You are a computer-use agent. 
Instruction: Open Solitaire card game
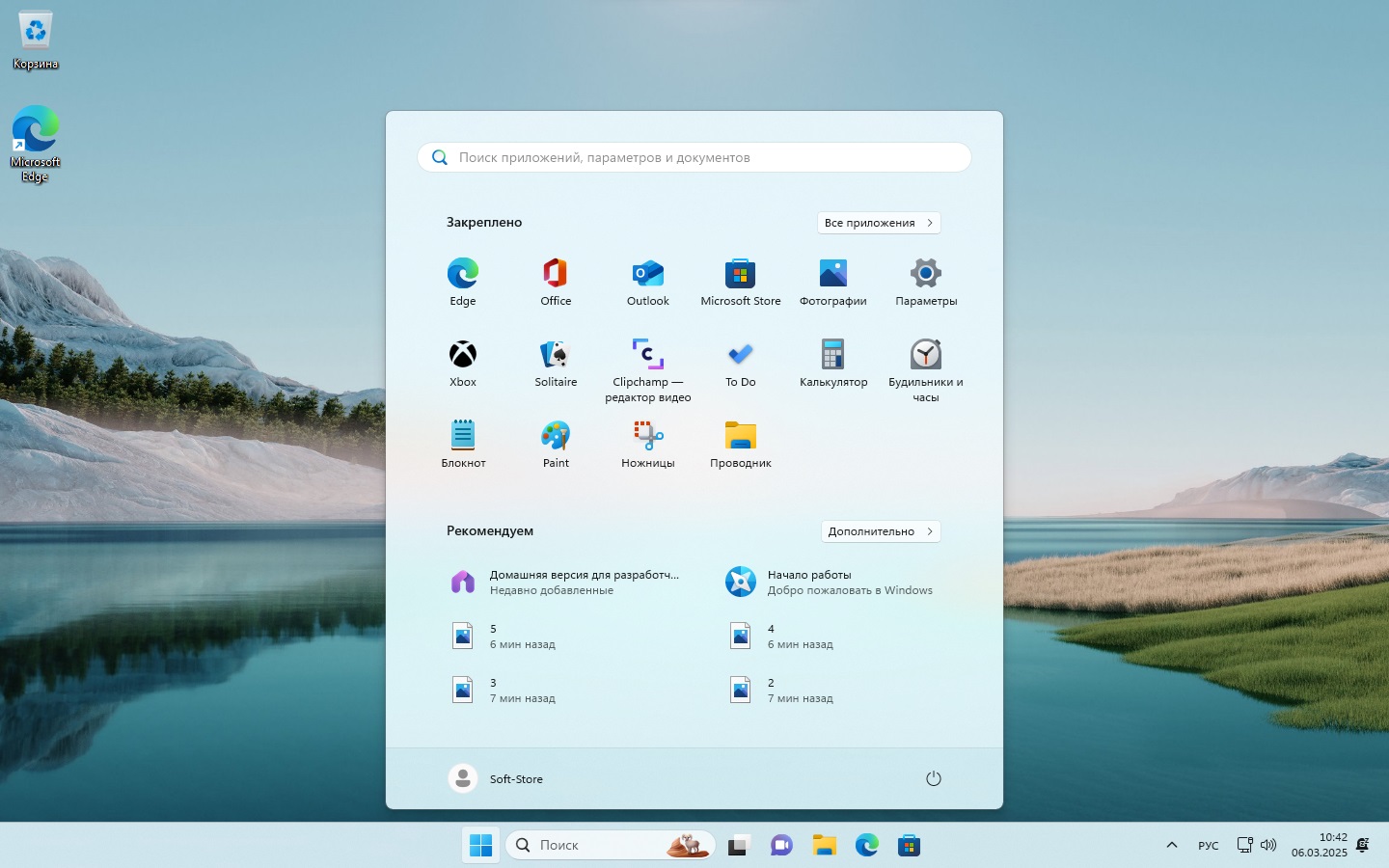(556, 363)
